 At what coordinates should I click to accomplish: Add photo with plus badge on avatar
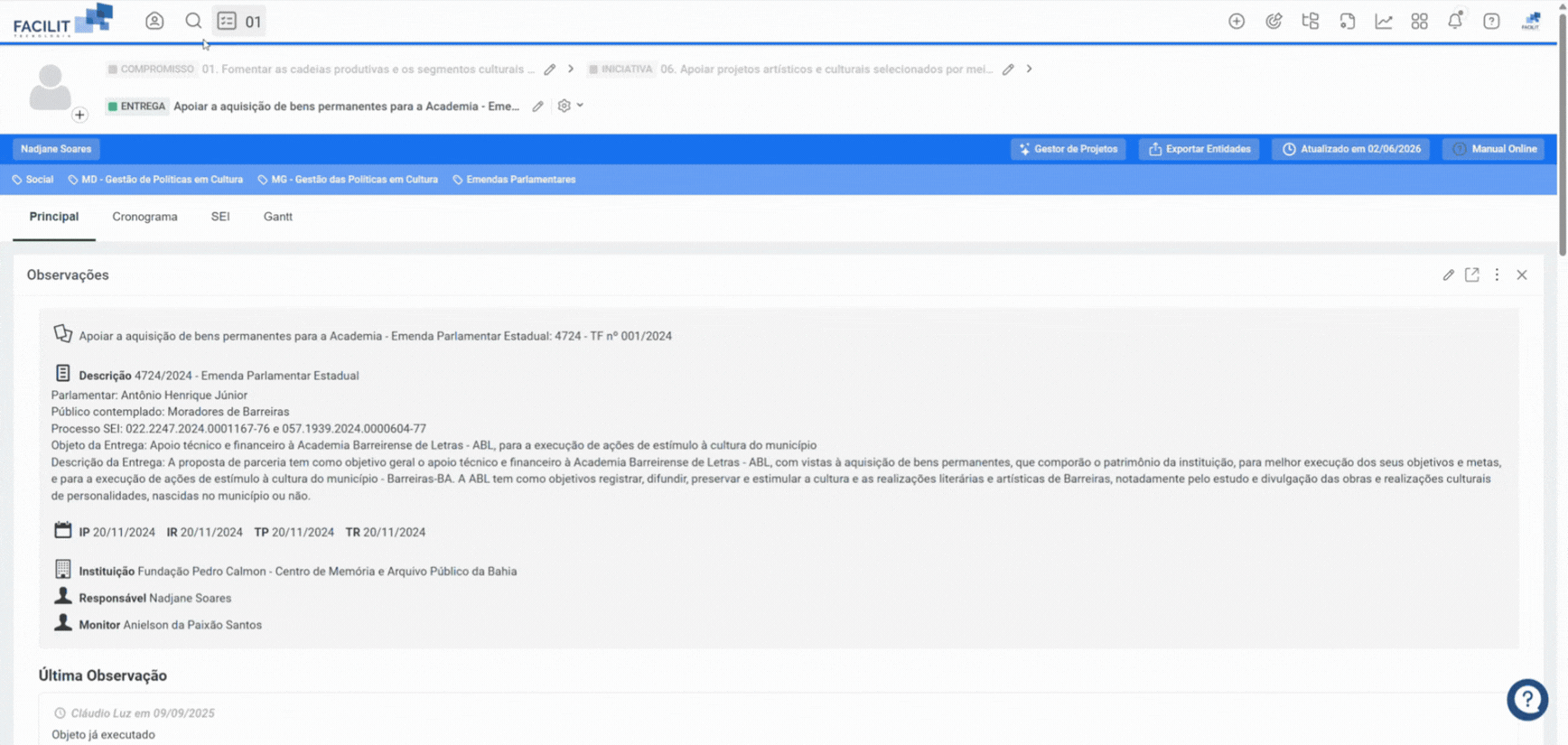(79, 115)
